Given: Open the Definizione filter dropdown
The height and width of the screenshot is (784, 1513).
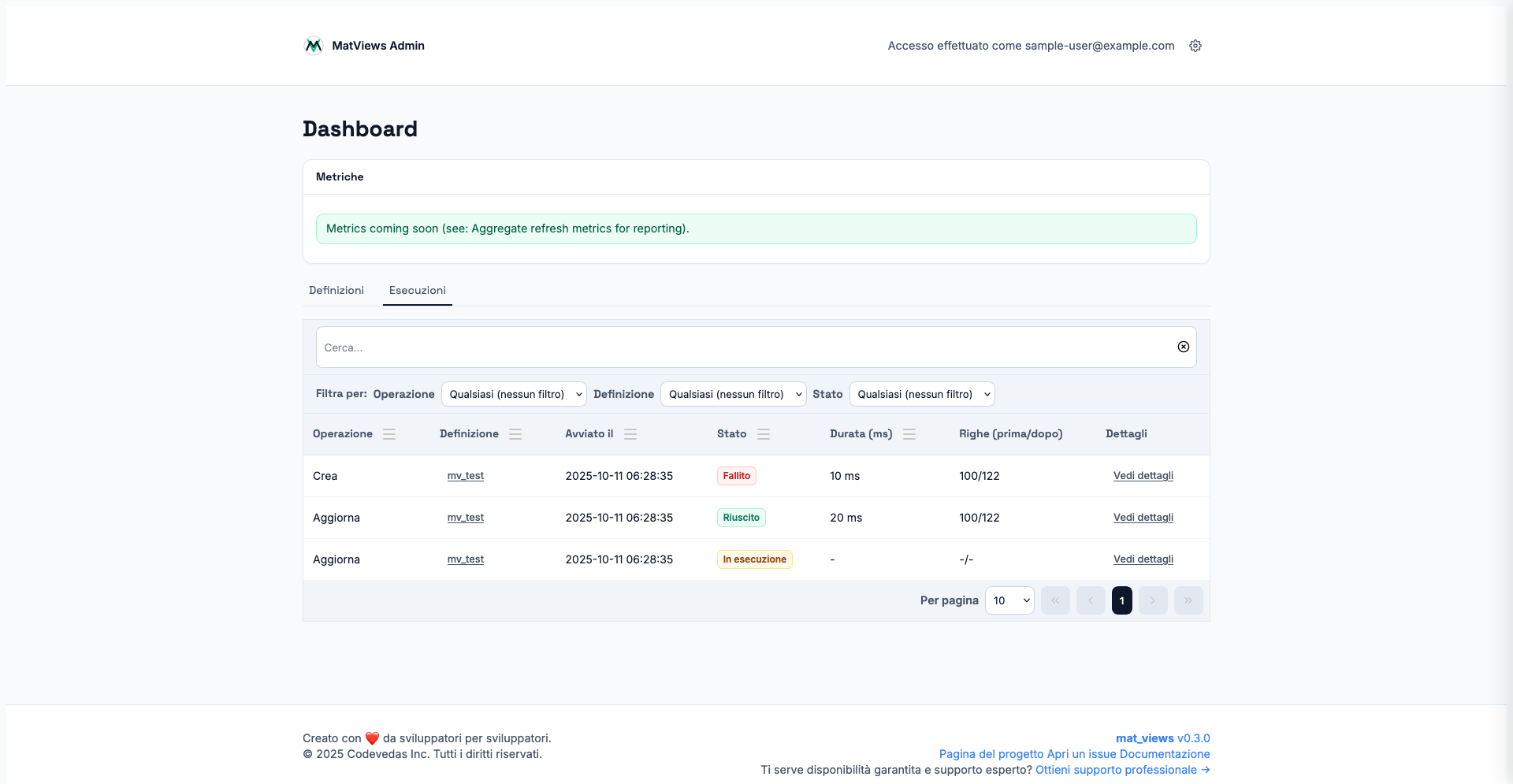Looking at the screenshot, I should (x=733, y=394).
